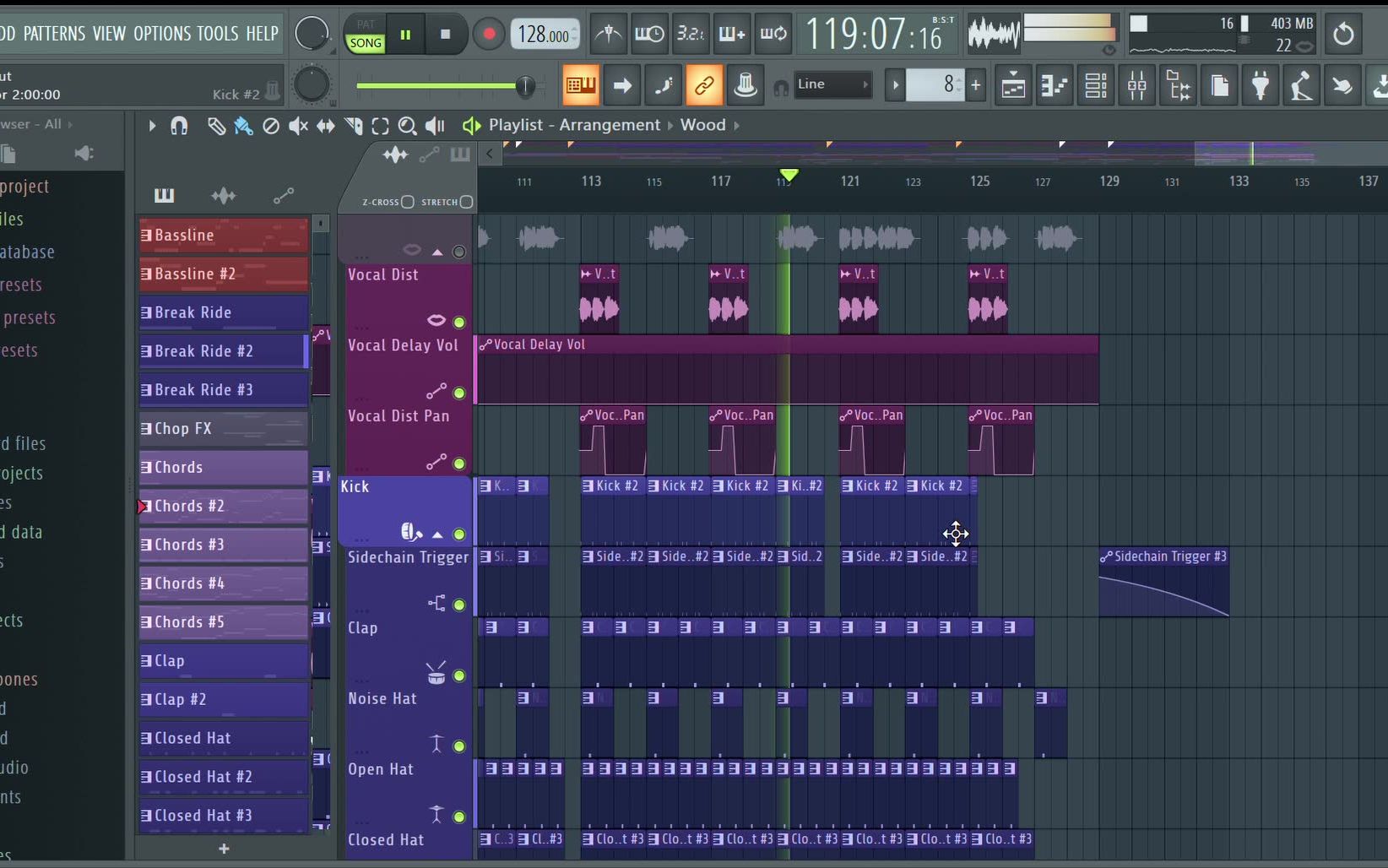Viewport: 1388px width, 868px height.
Task: Select the Break Ride #3 pattern
Action: tap(224, 389)
